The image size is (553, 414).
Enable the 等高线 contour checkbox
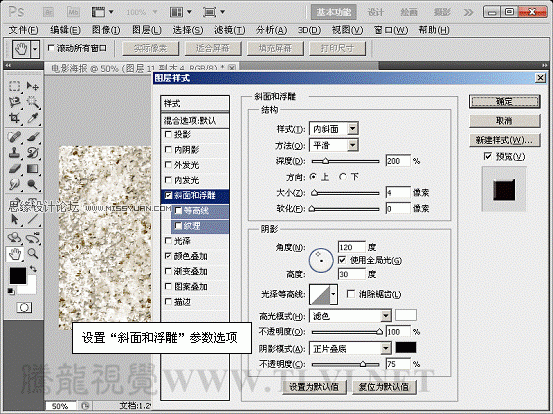178,211
